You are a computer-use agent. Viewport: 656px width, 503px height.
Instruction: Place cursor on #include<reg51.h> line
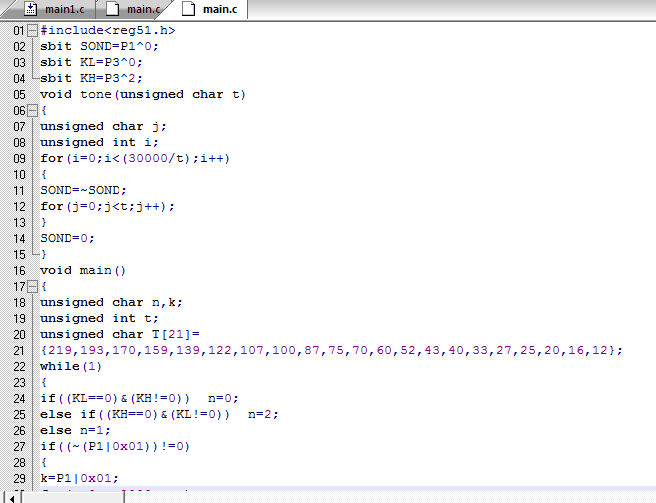[x=108, y=31]
